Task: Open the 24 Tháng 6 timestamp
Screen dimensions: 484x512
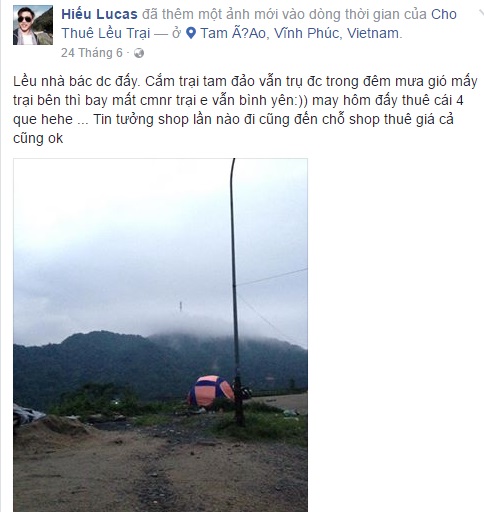Action: tap(92, 53)
